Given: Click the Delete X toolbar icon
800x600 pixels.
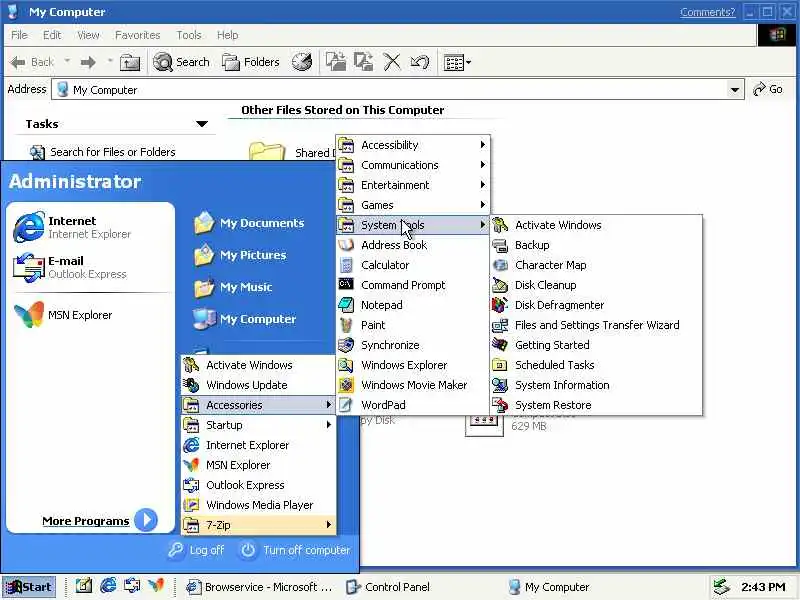Looking at the screenshot, I should tap(392, 62).
